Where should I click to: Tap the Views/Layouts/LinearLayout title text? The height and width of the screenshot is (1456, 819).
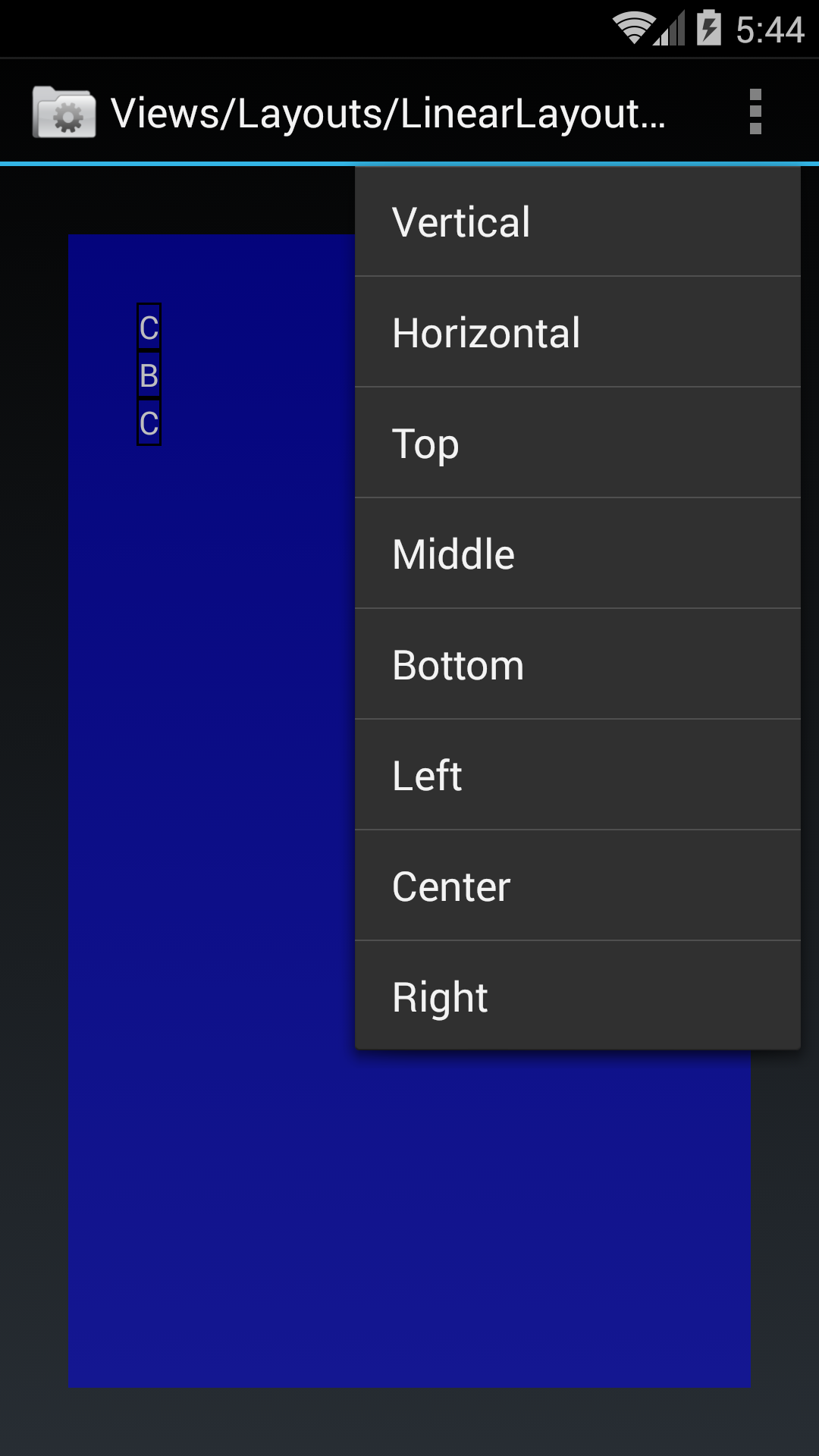coord(388,114)
